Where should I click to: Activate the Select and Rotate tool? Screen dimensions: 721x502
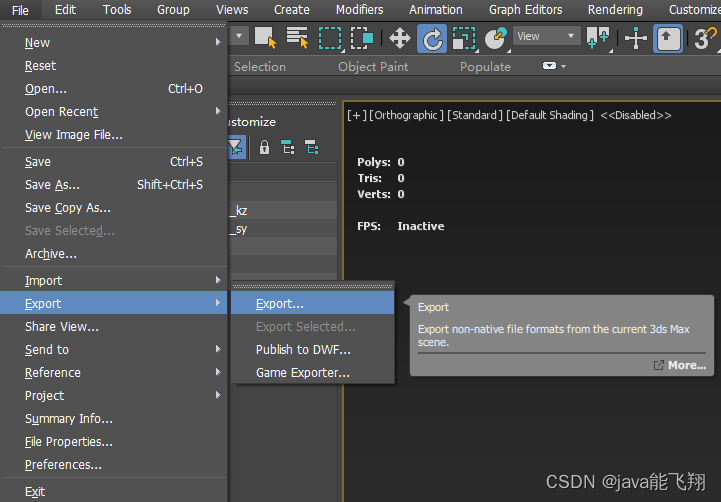pyautogui.click(x=432, y=38)
